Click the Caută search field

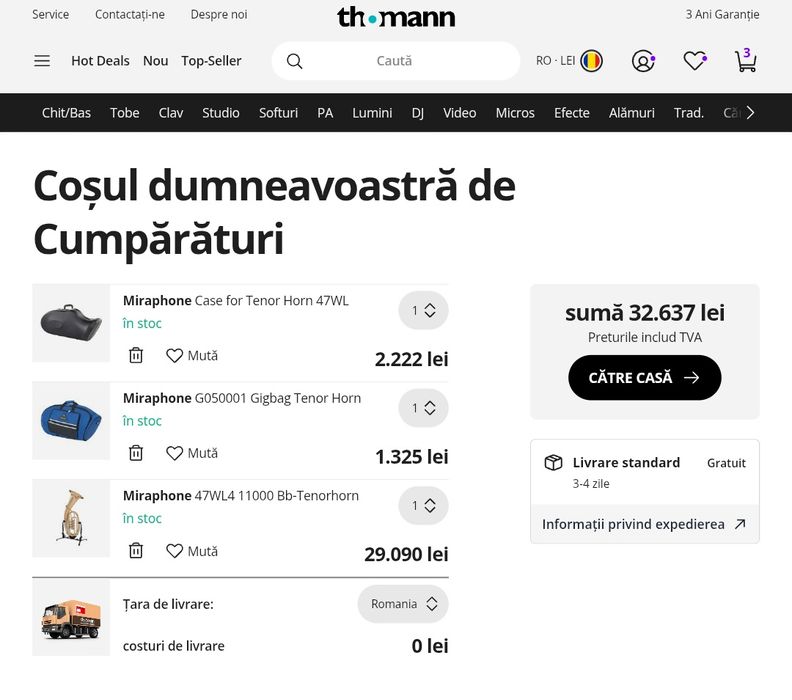tap(394, 61)
